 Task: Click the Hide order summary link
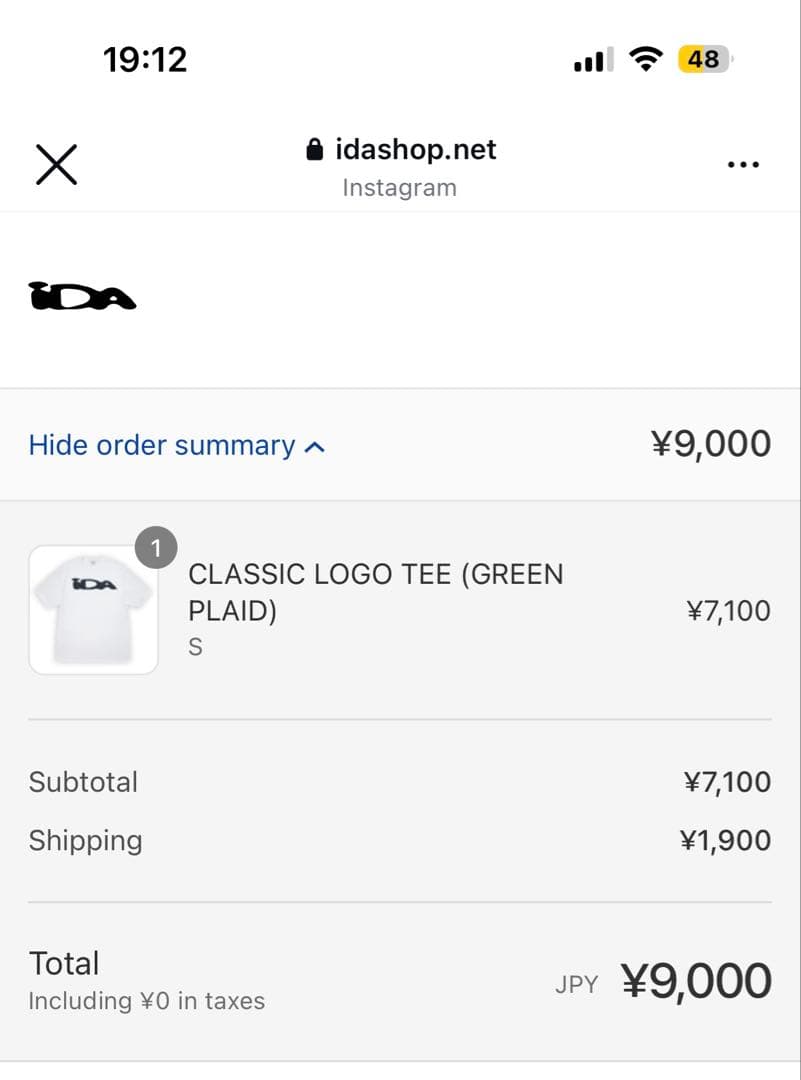pos(160,445)
